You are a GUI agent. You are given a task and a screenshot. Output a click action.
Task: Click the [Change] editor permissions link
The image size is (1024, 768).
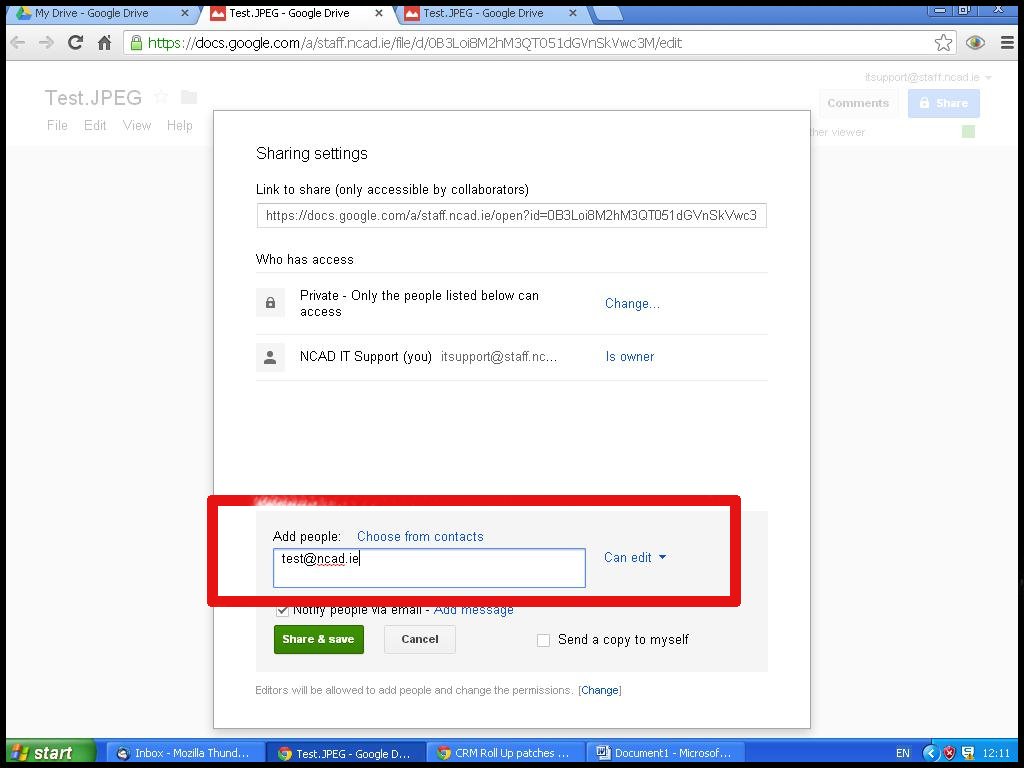point(600,690)
